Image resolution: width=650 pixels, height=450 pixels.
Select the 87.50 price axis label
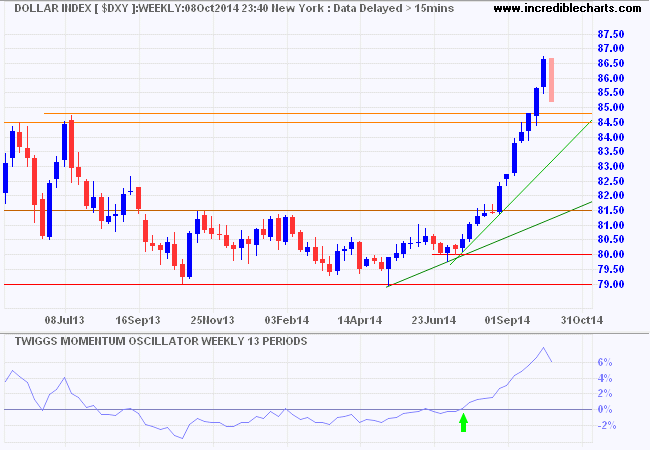coord(611,34)
